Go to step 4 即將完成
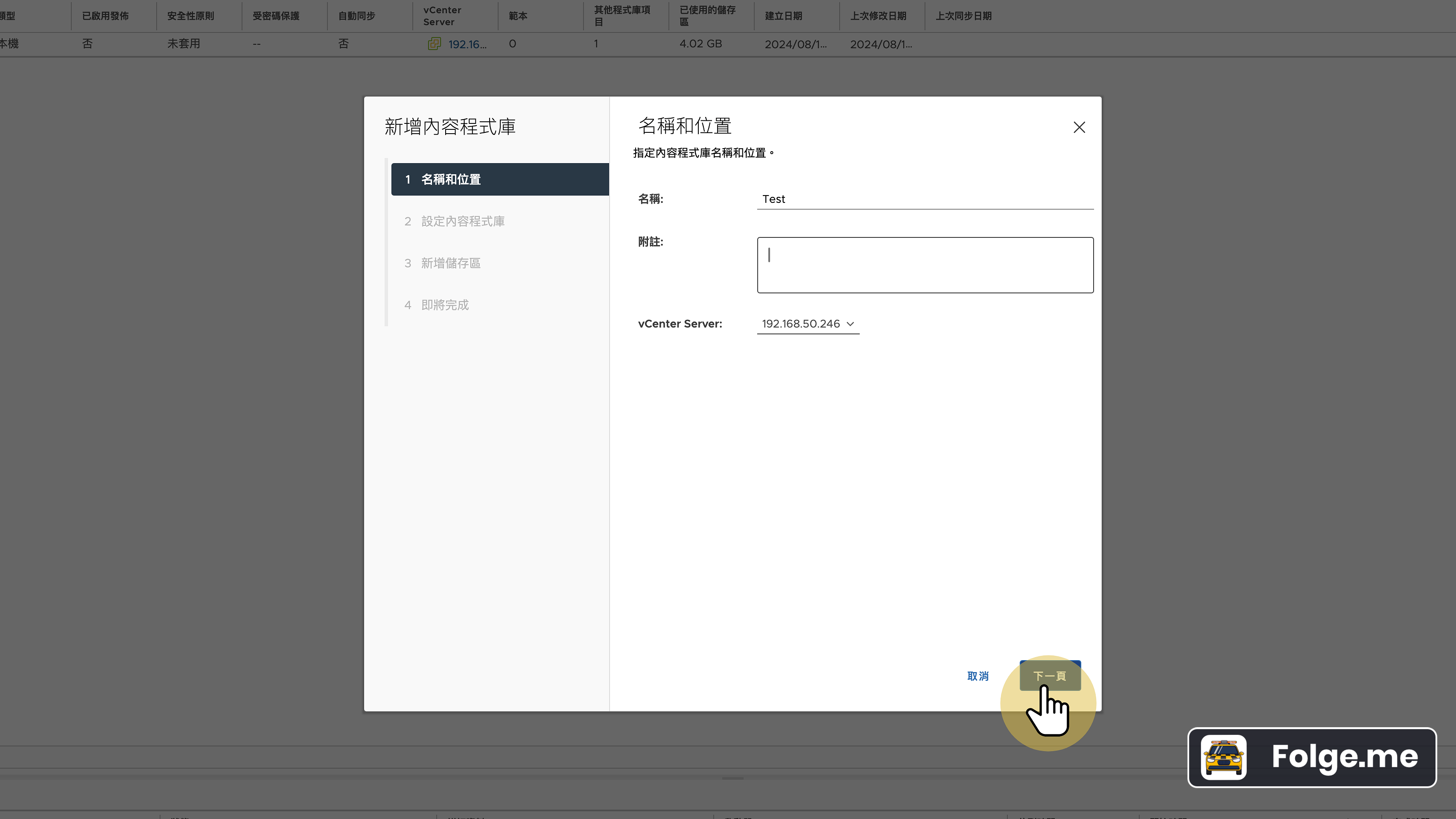This screenshot has height=819, width=1456. [x=445, y=305]
